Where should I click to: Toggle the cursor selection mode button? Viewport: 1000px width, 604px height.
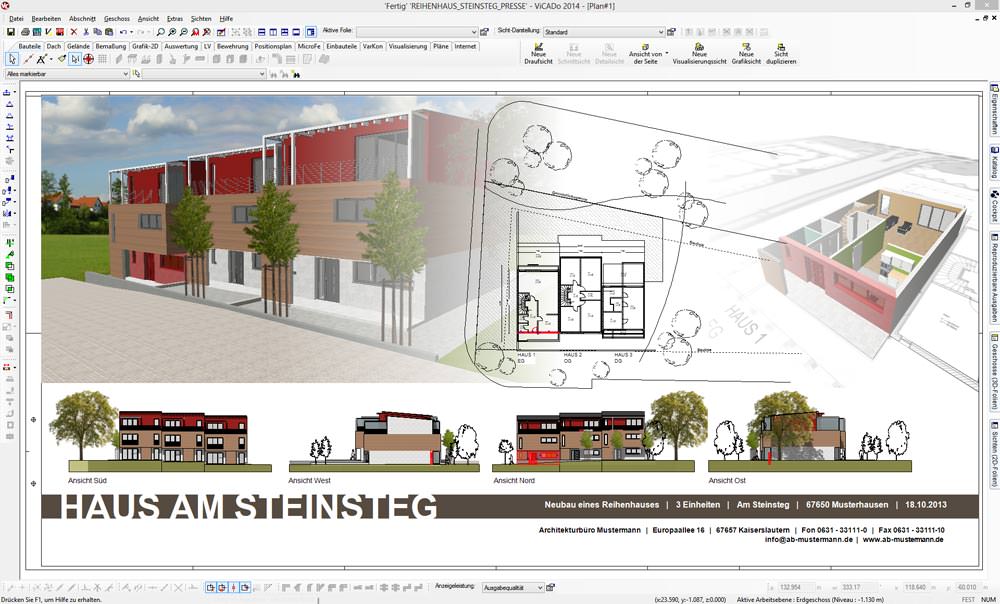coord(75,59)
